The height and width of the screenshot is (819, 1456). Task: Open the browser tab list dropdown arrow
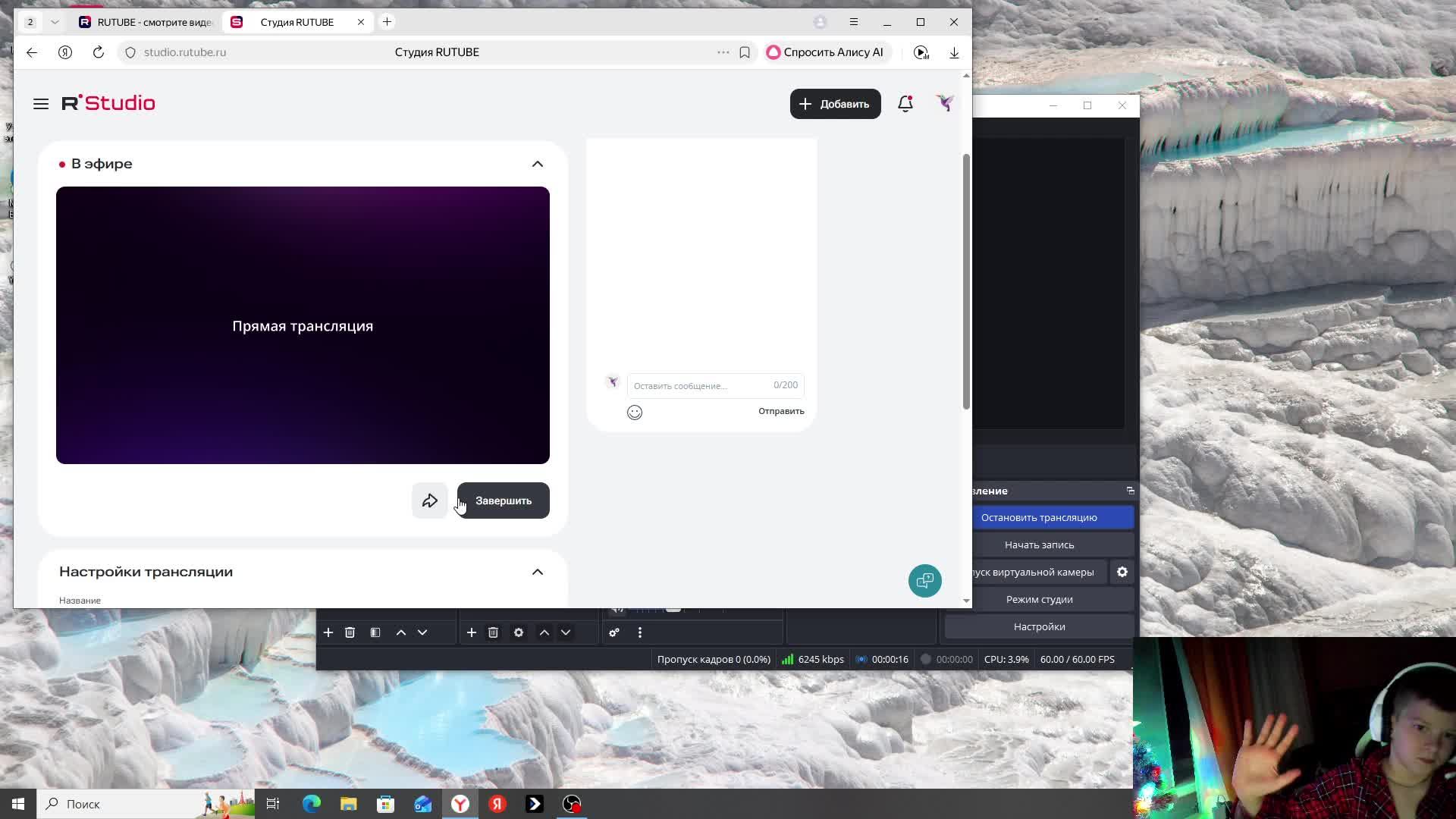pyautogui.click(x=55, y=22)
